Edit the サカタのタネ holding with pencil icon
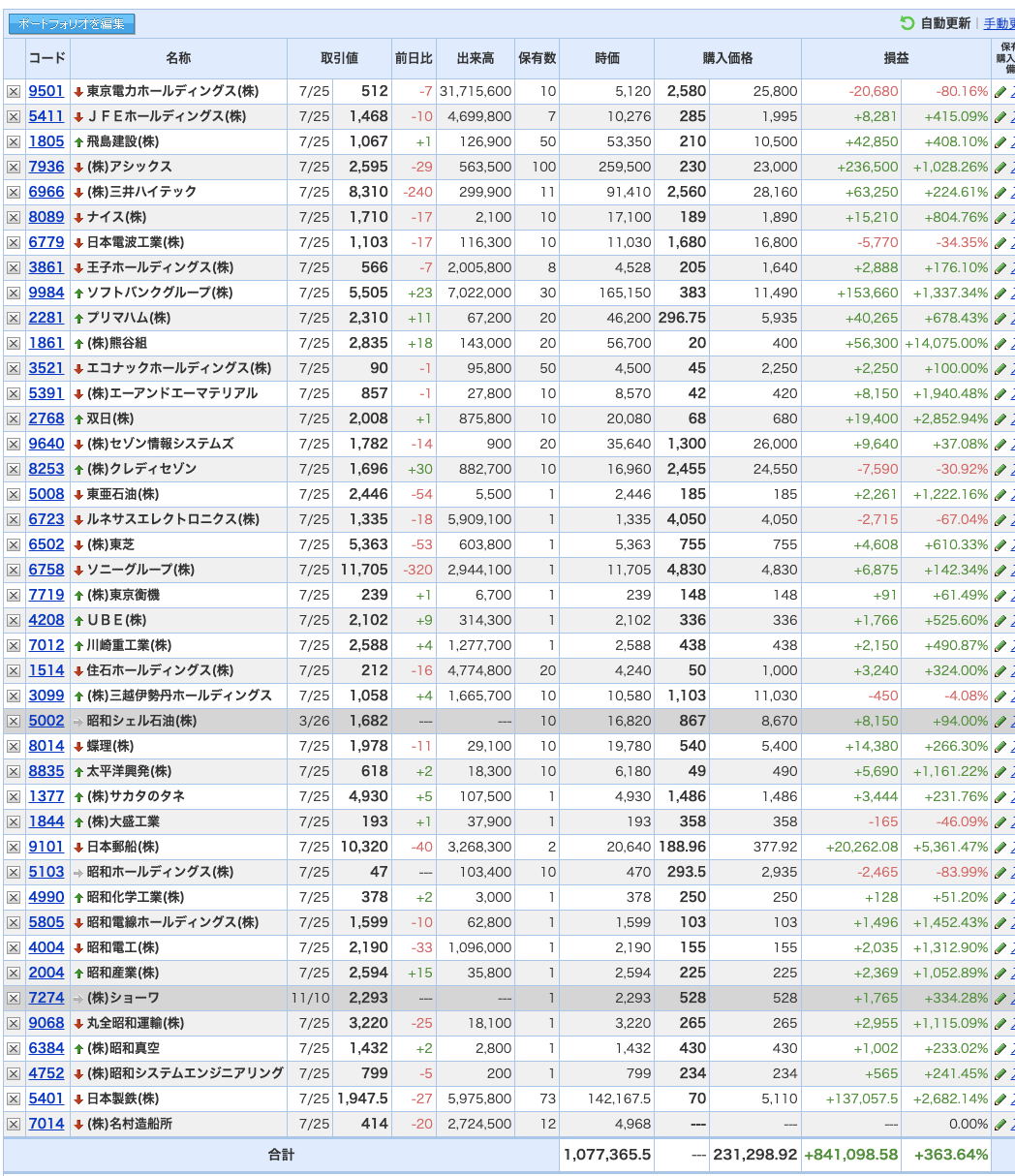Screen dimensions: 1015x1176 click(x=1000, y=796)
